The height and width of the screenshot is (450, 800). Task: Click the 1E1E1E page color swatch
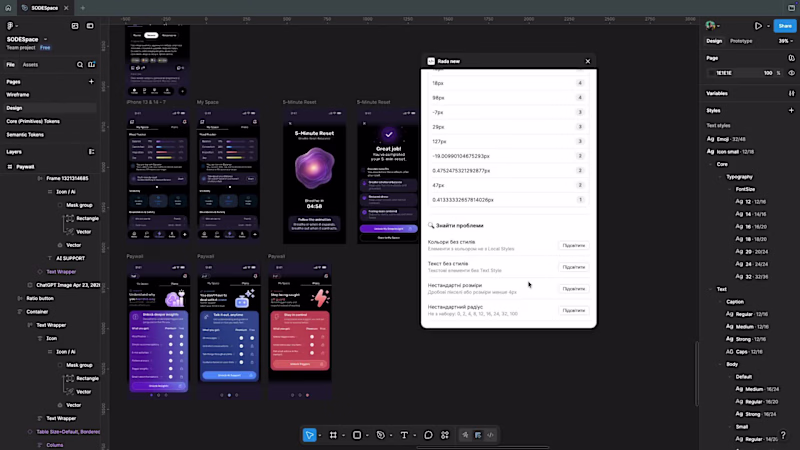[712, 73]
